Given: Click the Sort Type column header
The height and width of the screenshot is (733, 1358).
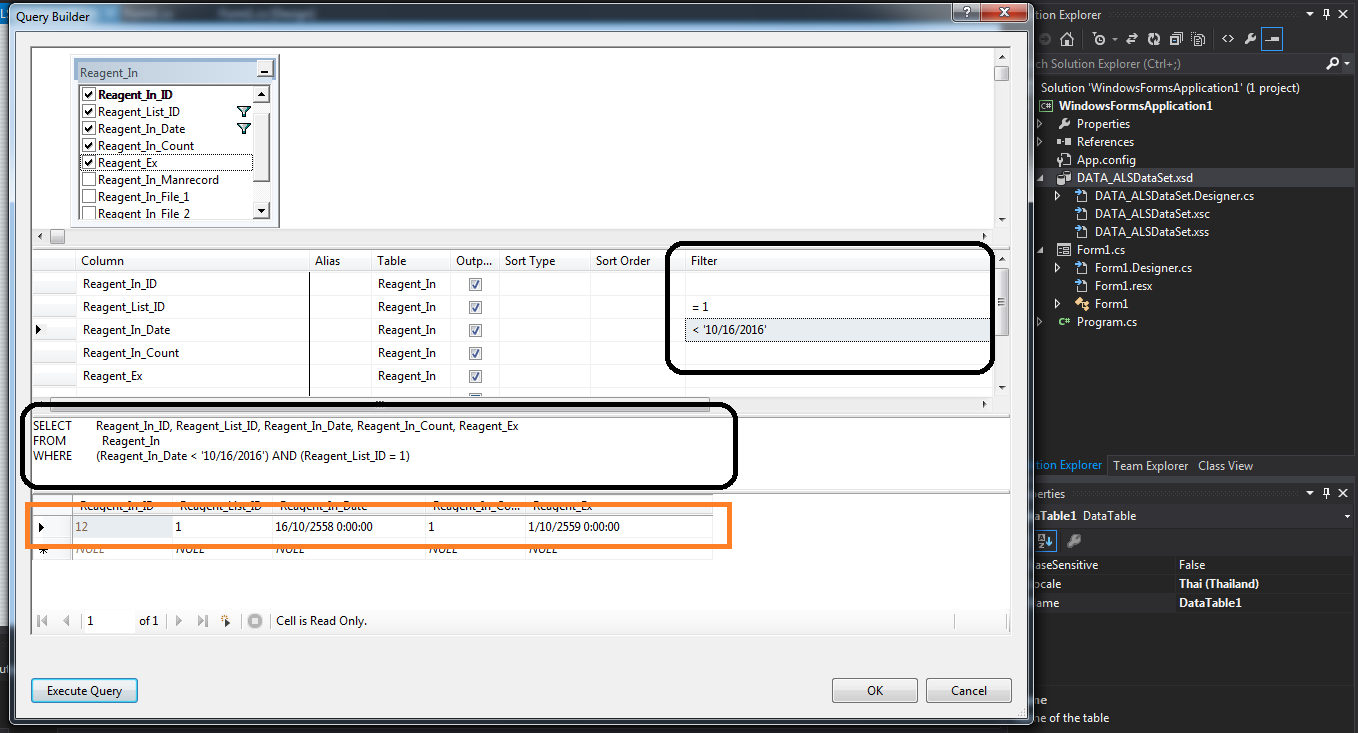Looking at the screenshot, I should click(545, 261).
